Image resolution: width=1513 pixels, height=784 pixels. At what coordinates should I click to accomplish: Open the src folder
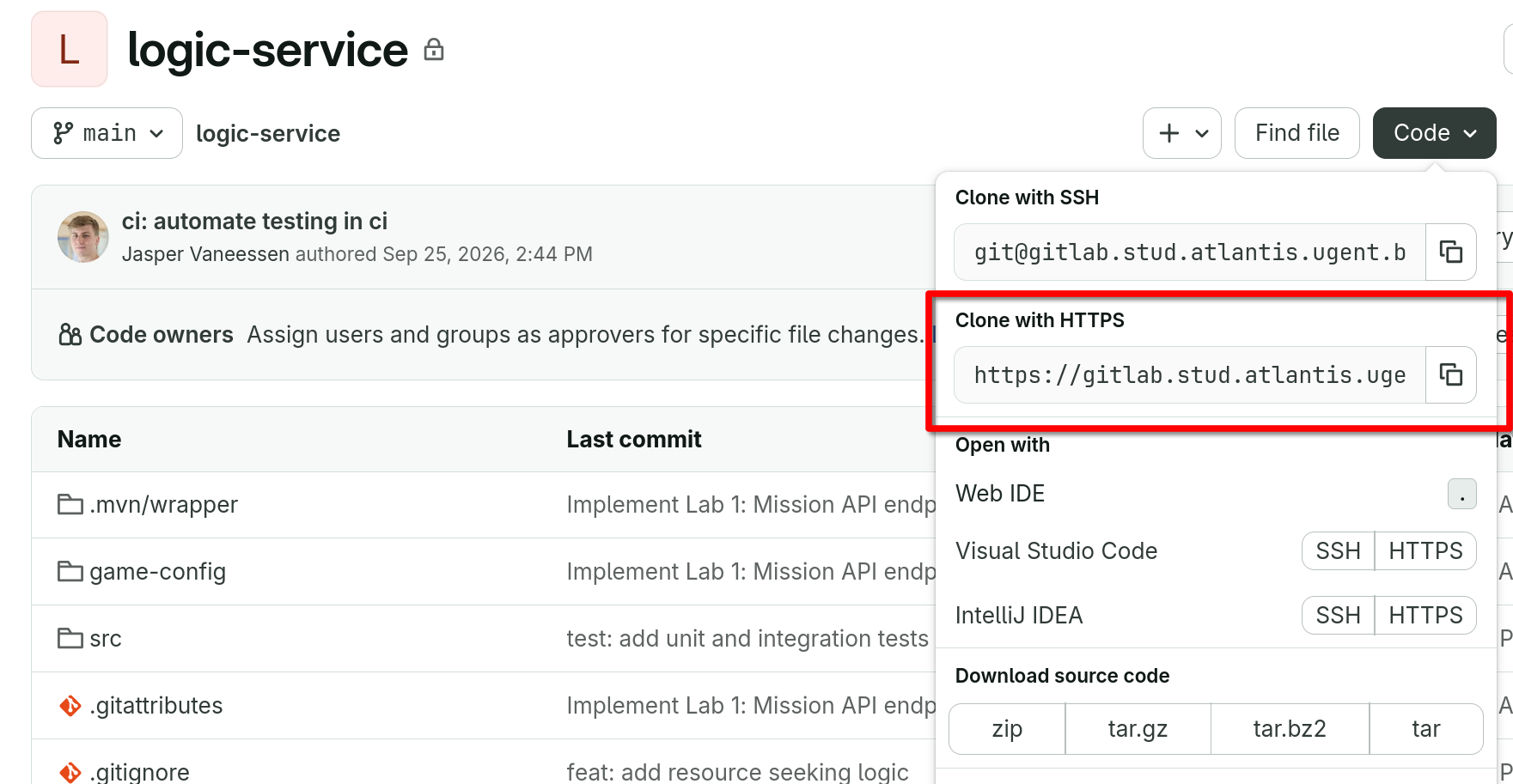pos(106,639)
